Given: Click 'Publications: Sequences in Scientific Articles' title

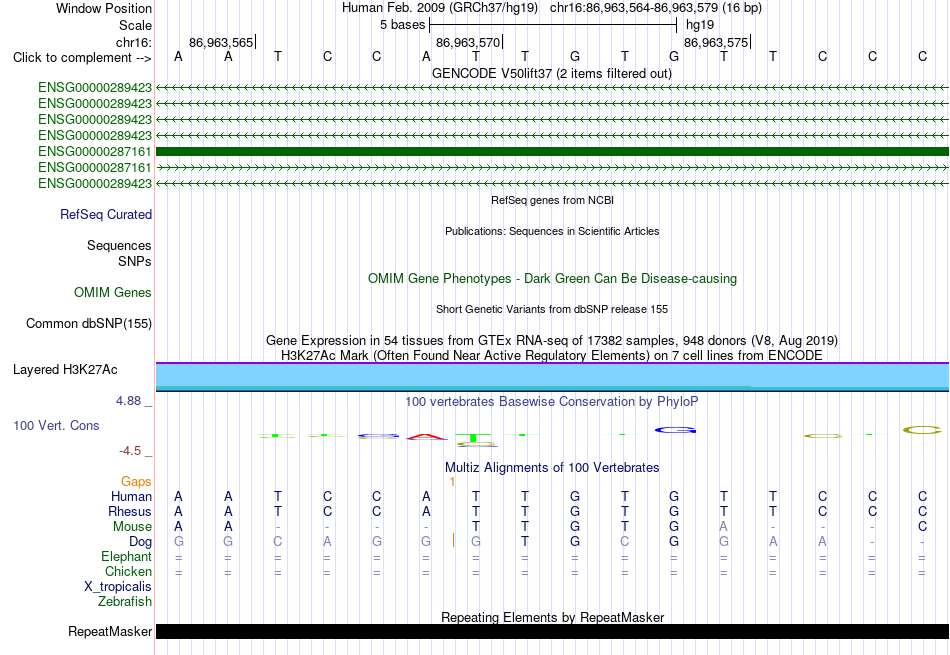Looking at the screenshot, I should [552, 231].
